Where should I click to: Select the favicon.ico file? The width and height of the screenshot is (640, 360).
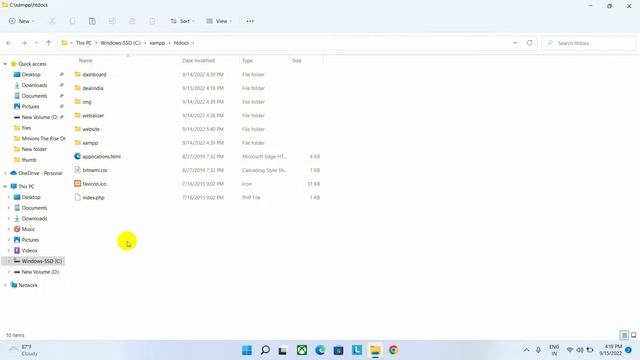[x=94, y=184]
